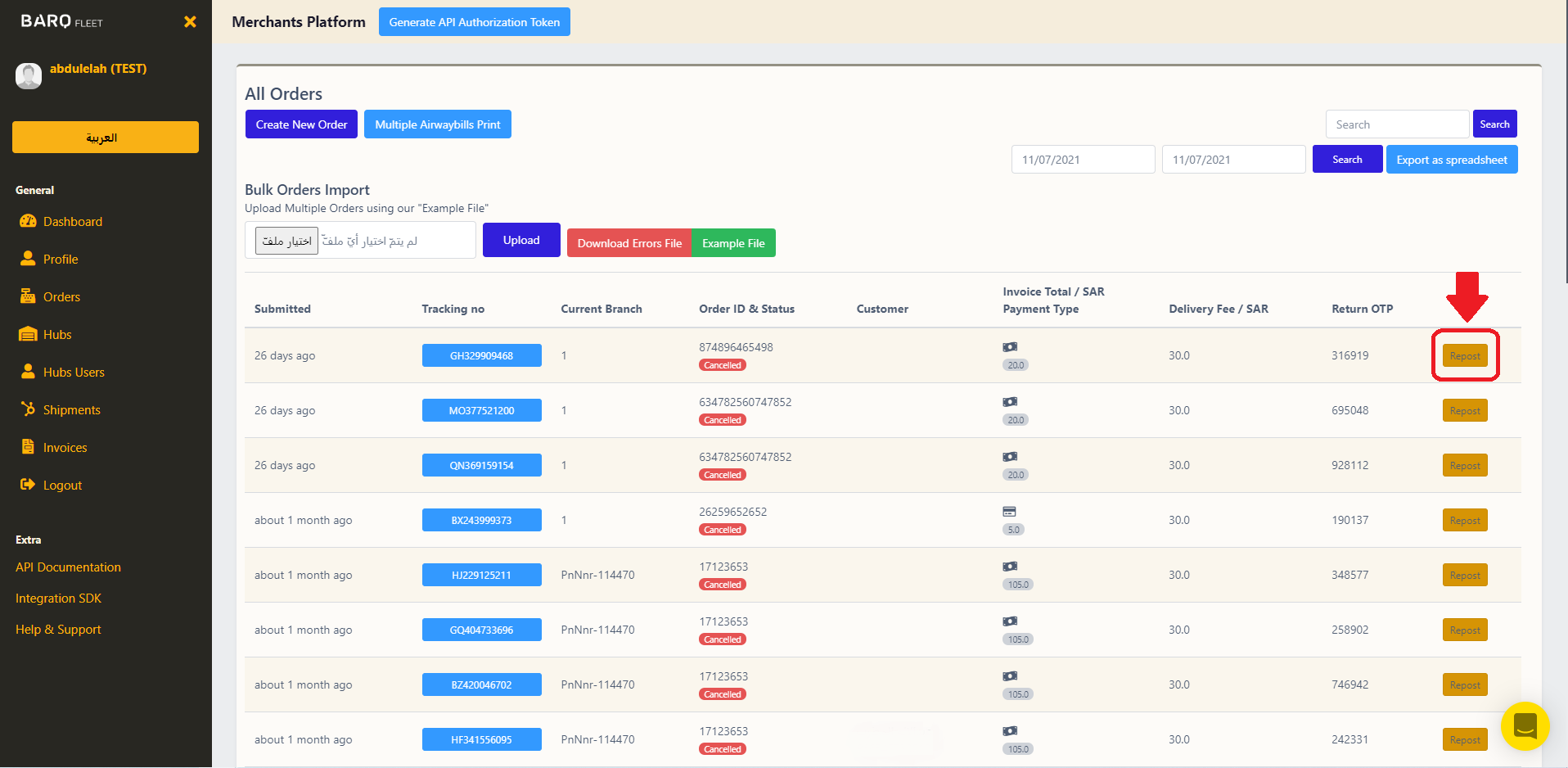
Task: Open tracking number MO377521200
Action: (x=481, y=410)
